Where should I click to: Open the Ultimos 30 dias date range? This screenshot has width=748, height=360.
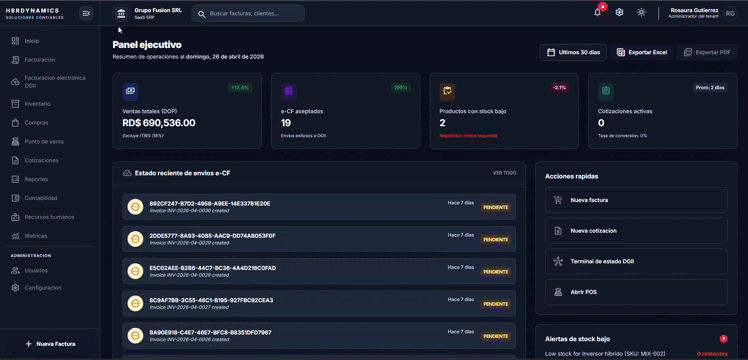coord(573,52)
